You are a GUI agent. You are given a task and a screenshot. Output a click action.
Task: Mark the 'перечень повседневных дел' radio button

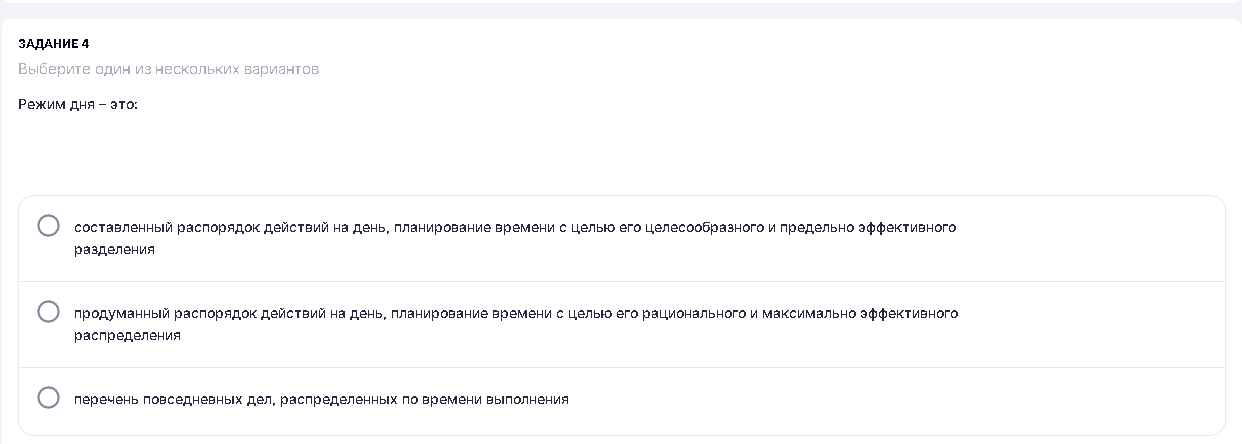pyautogui.click(x=48, y=398)
